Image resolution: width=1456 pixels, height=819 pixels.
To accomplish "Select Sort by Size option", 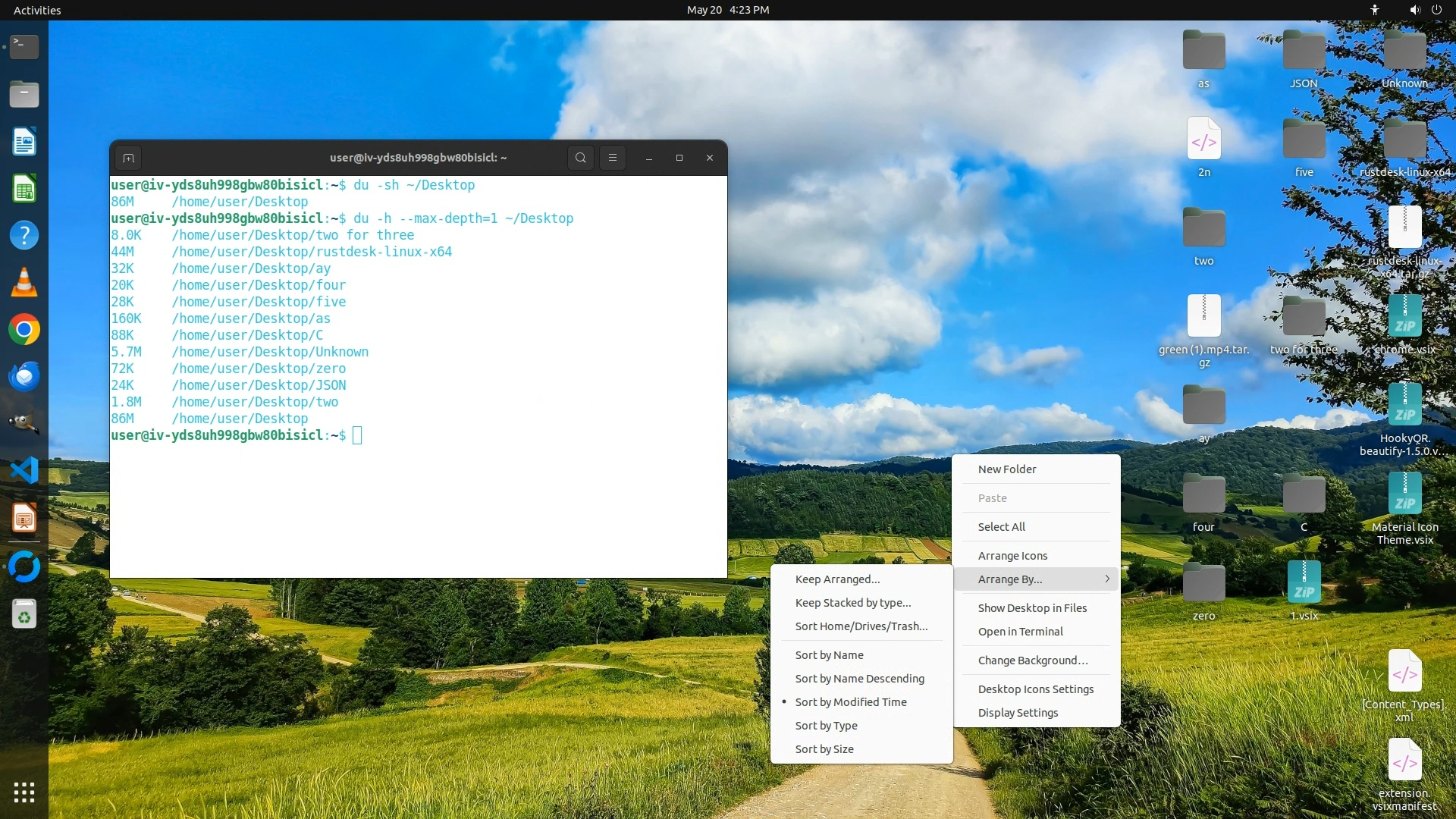I will click(824, 749).
